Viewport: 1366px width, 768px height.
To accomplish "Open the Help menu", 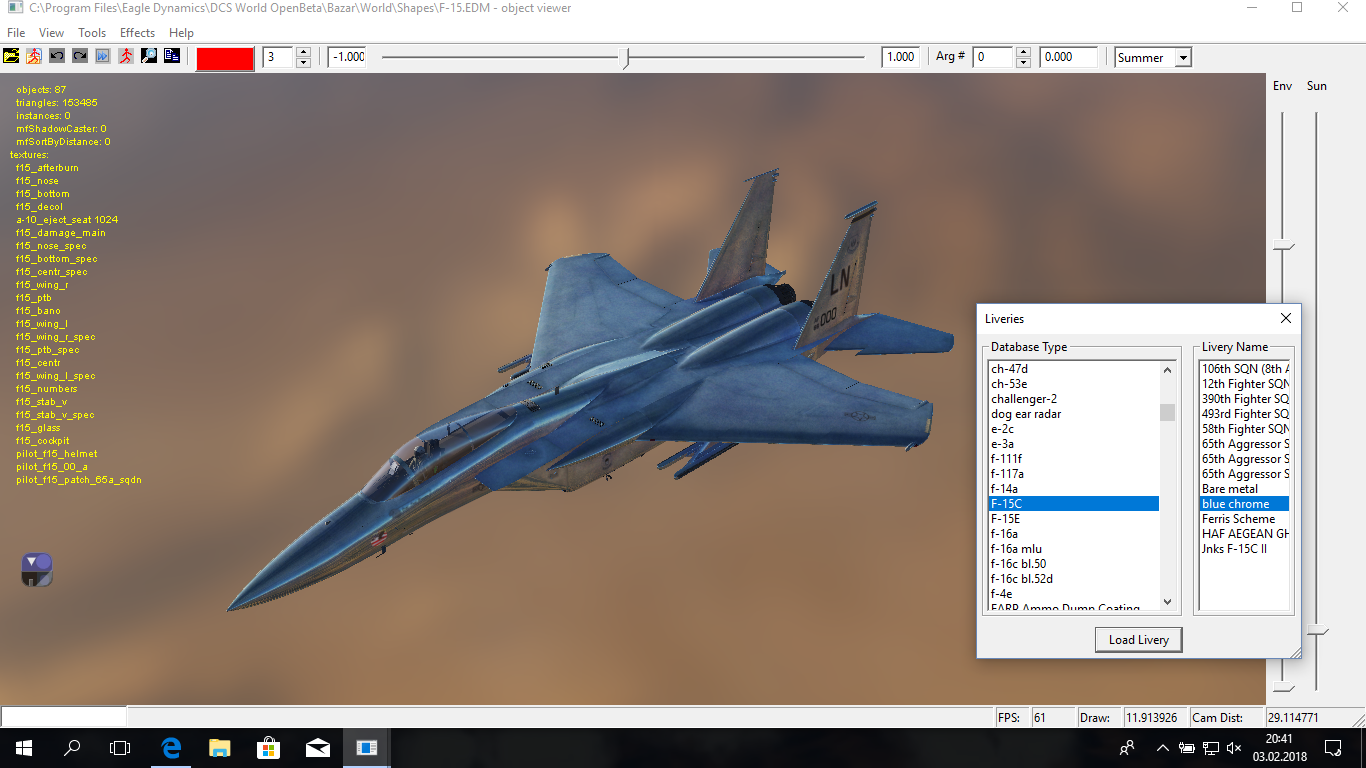I will [x=181, y=33].
